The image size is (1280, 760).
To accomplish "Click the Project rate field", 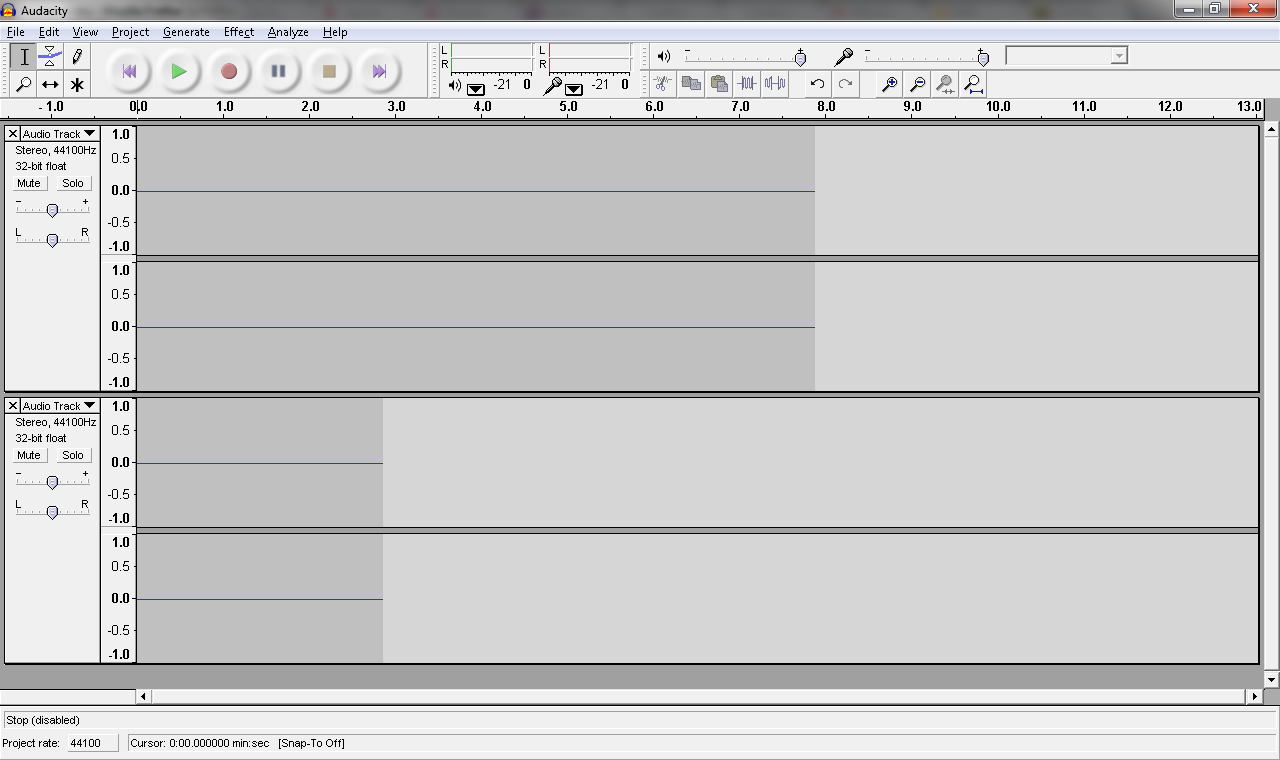I will [92, 743].
